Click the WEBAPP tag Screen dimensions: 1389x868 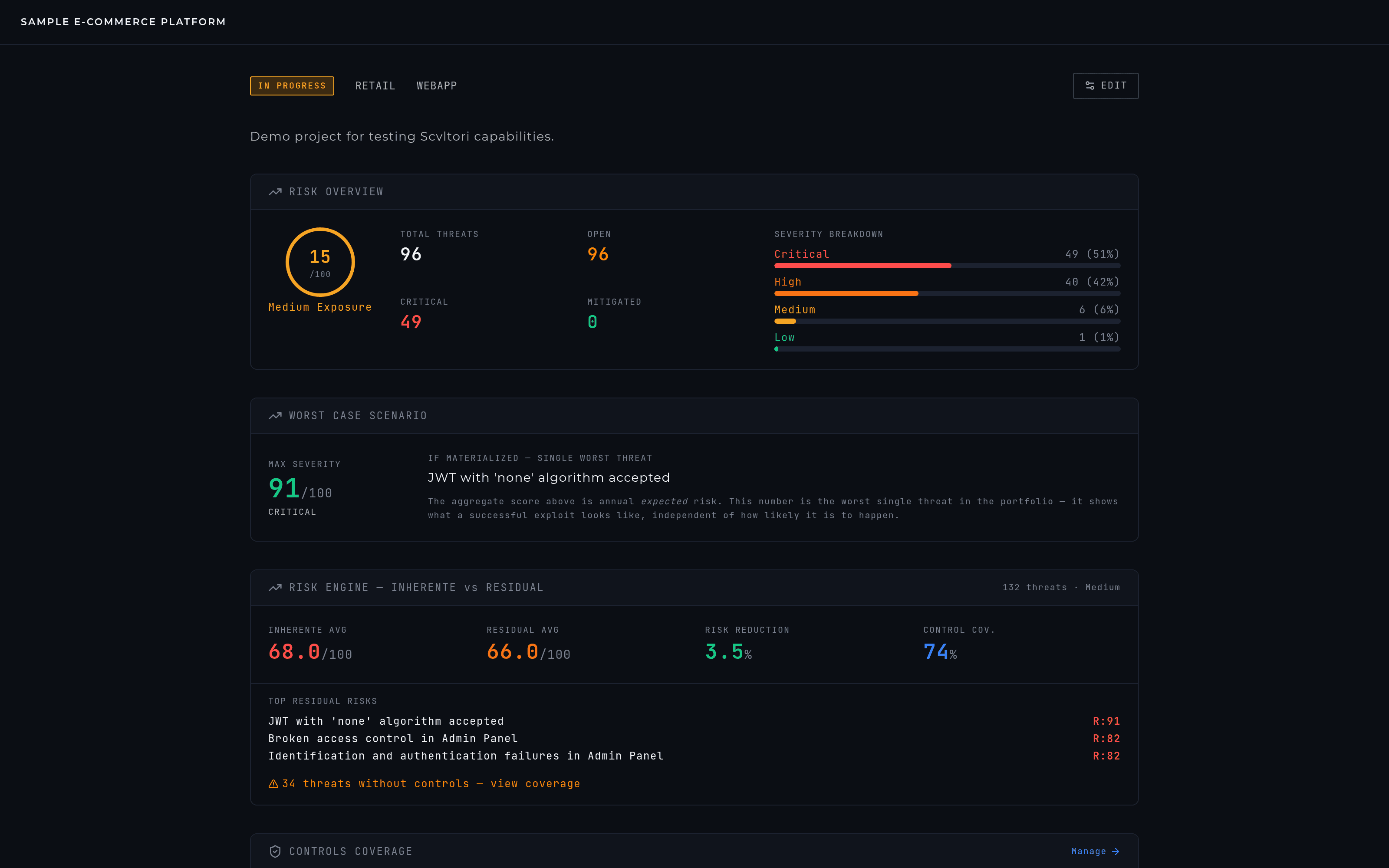click(436, 85)
